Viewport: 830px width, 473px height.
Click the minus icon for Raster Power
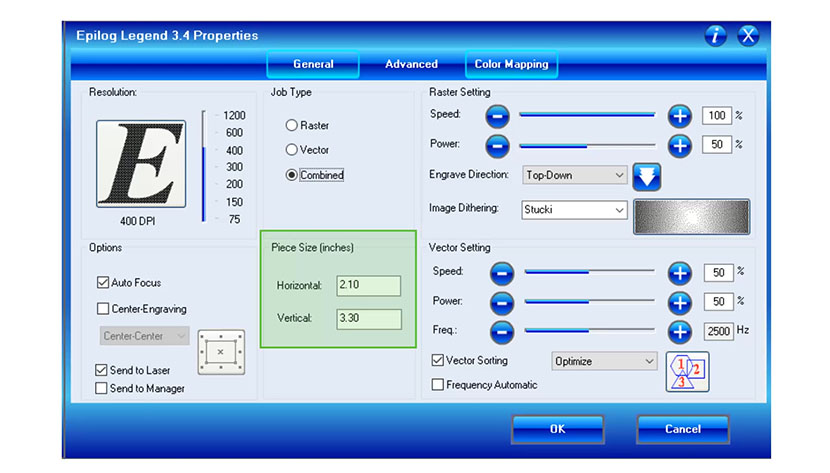pyautogui.click(x=498, y=145)
